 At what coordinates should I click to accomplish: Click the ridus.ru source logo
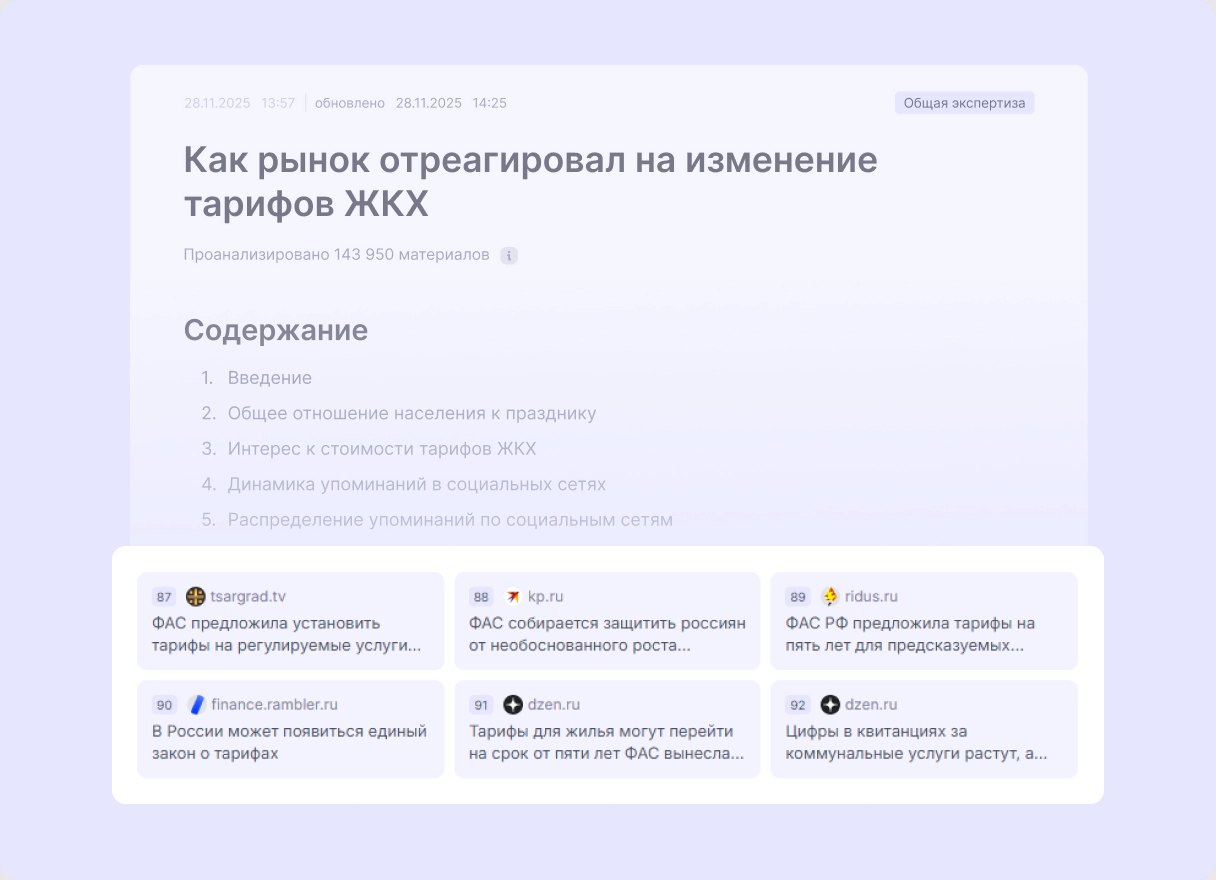[x=830, y=597]
